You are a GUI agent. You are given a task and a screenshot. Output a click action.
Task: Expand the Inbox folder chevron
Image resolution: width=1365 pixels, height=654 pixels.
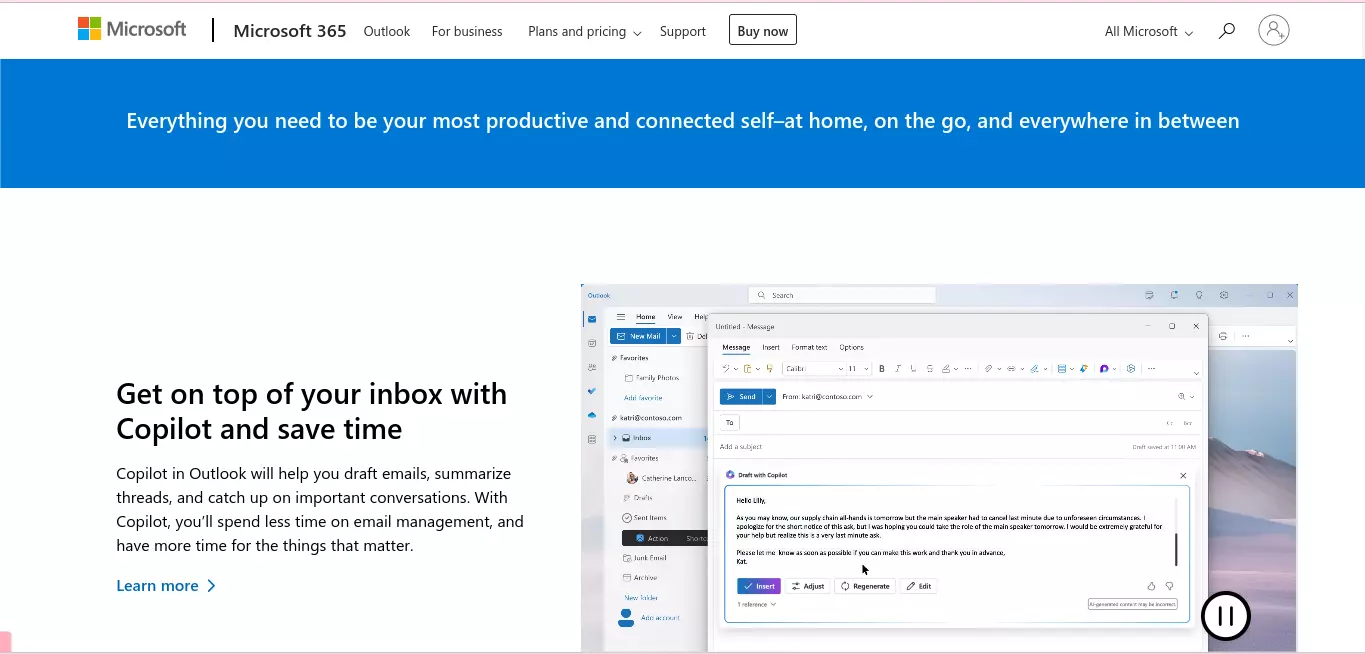[x=615, y=438]
